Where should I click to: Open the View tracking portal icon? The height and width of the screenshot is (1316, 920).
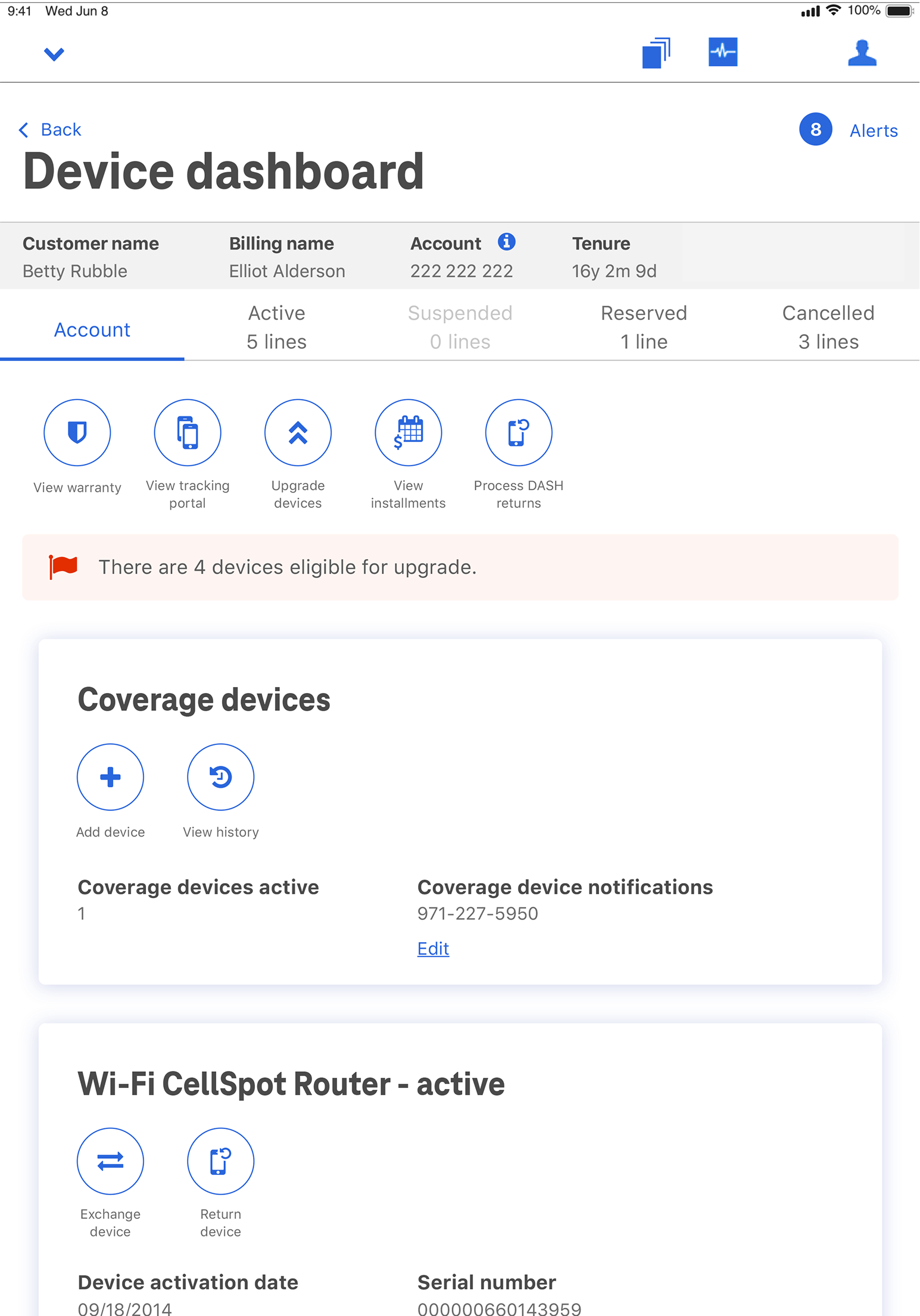coord(188,433)
